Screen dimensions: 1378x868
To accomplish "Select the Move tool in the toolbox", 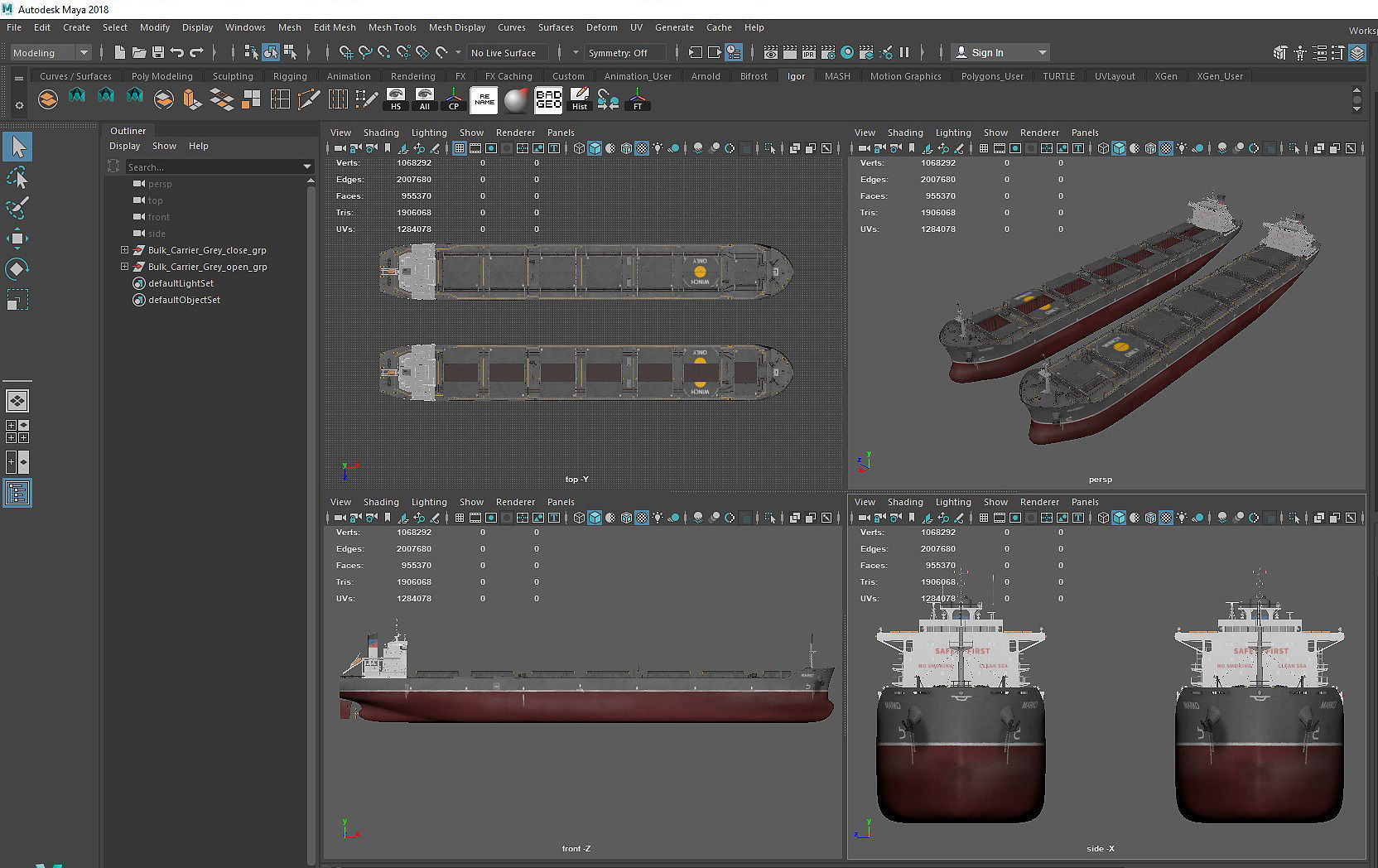I will point(17,239).
